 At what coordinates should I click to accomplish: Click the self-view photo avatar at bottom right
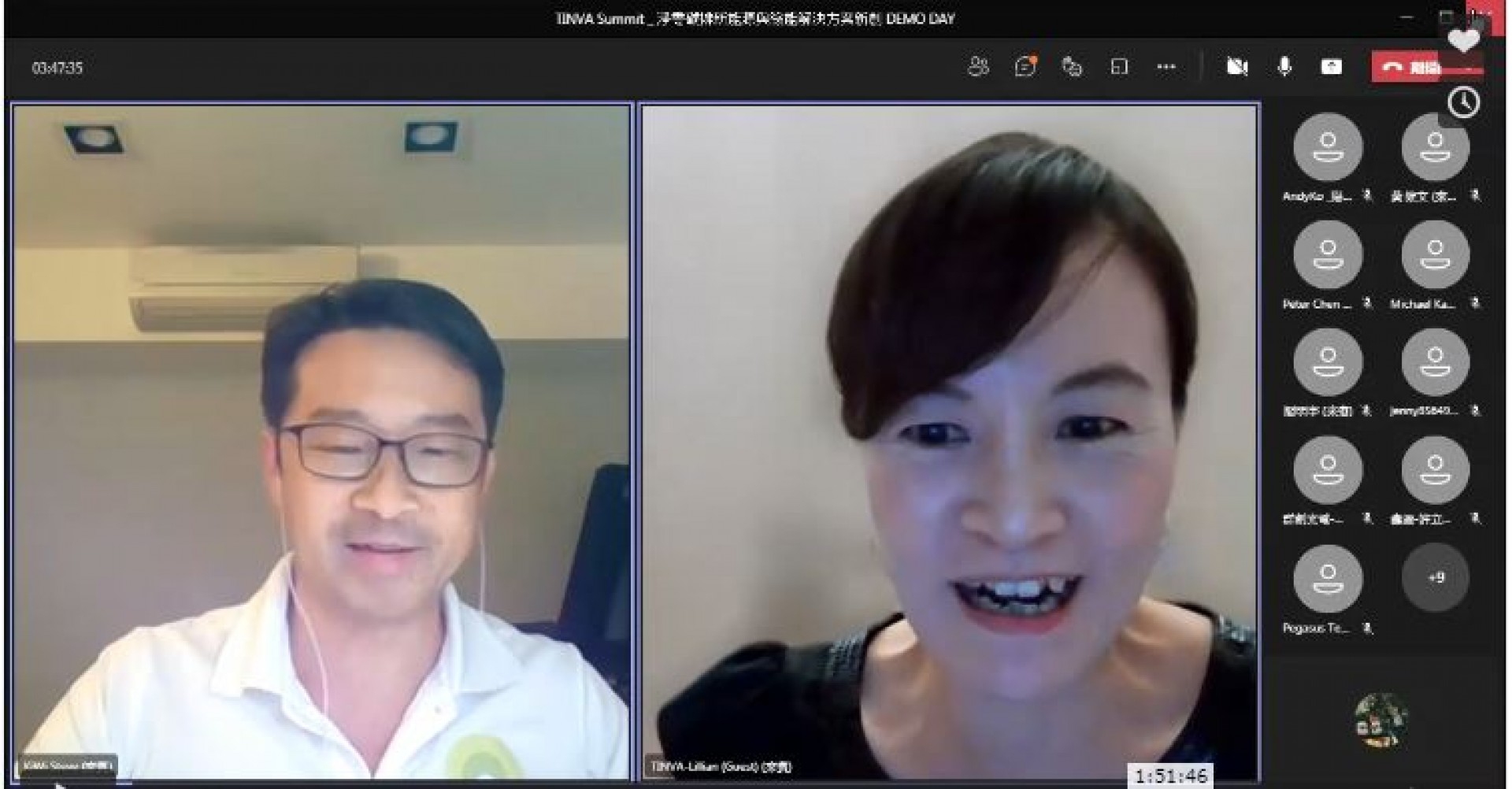point(1381,720)
